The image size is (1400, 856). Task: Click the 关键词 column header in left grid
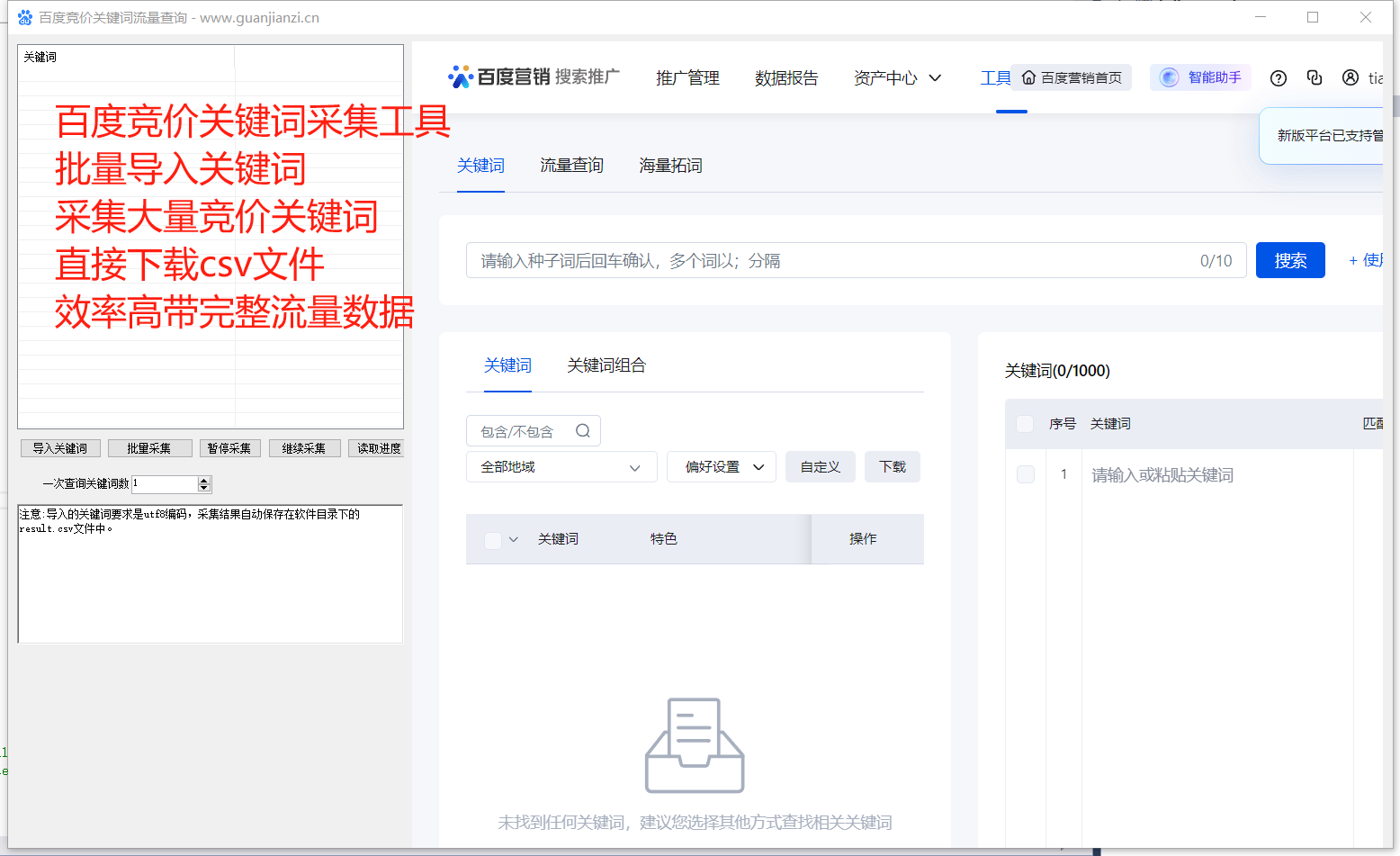[126, 57]
